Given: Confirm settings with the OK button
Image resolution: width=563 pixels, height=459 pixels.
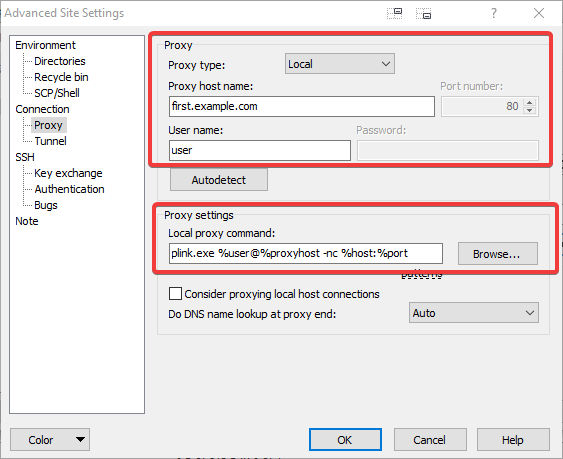Looking at the screenshot, I should coord(345,439).
